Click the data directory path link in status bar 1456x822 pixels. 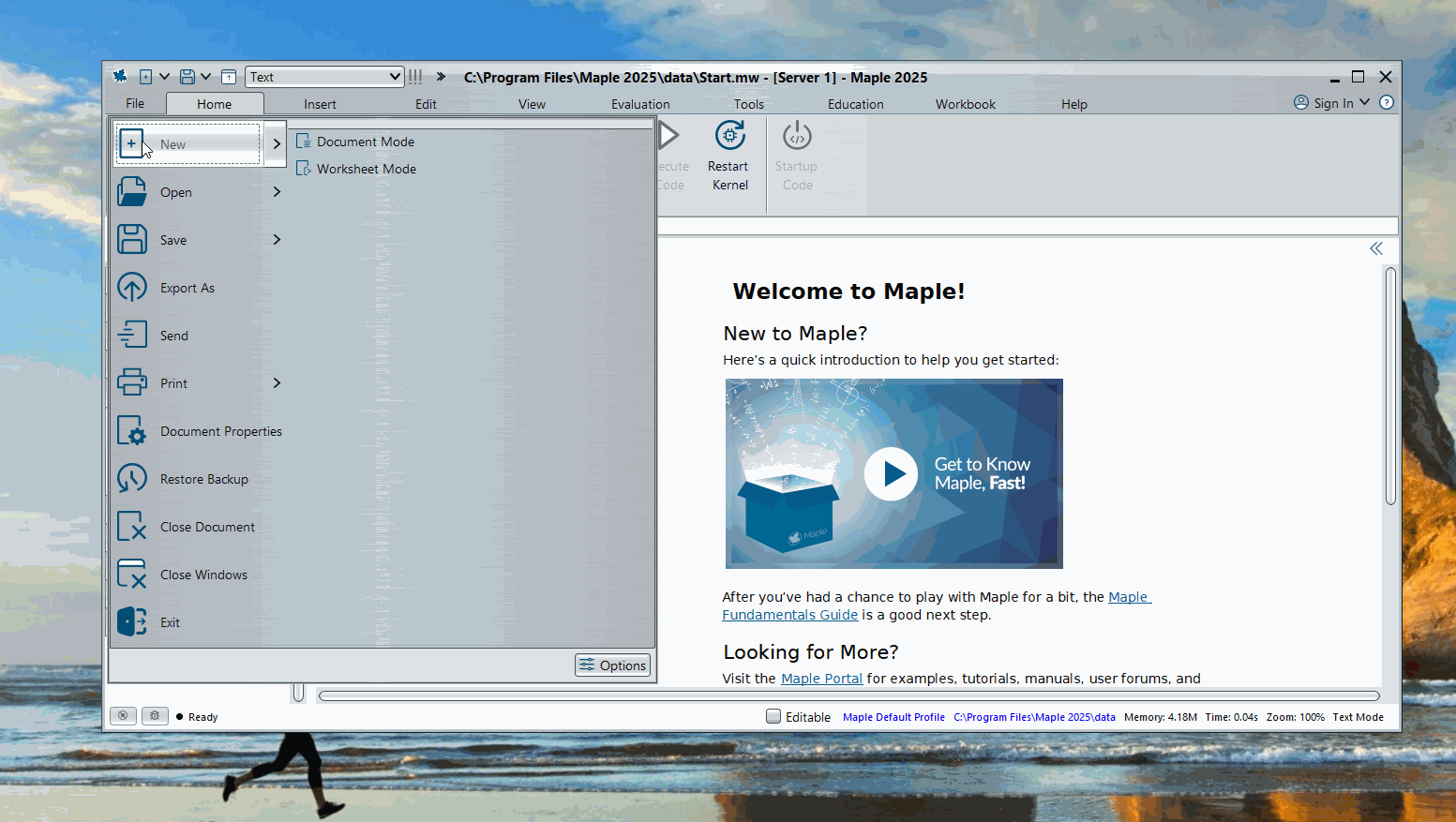1034,717
